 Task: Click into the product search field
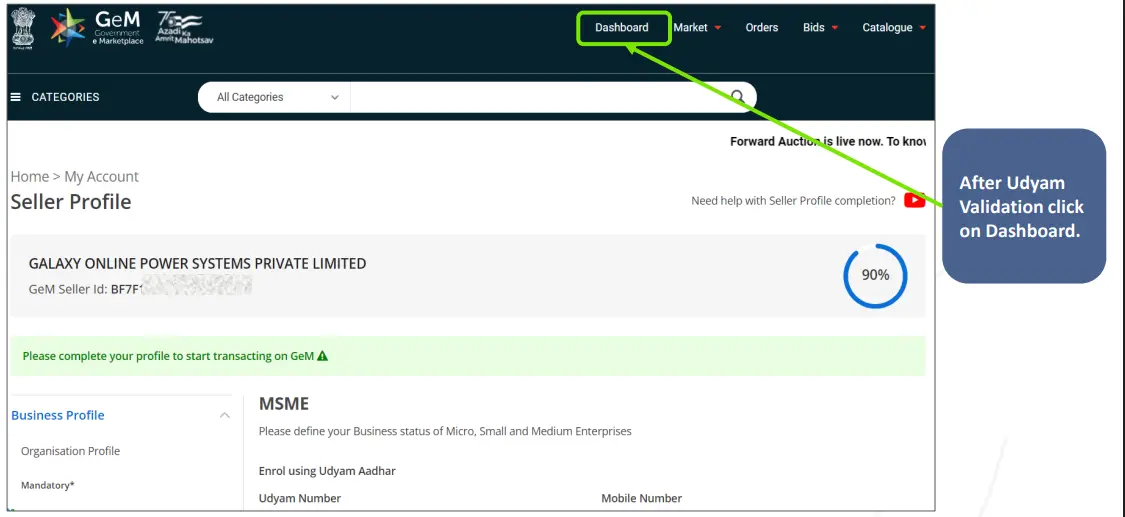click(538, 97)
